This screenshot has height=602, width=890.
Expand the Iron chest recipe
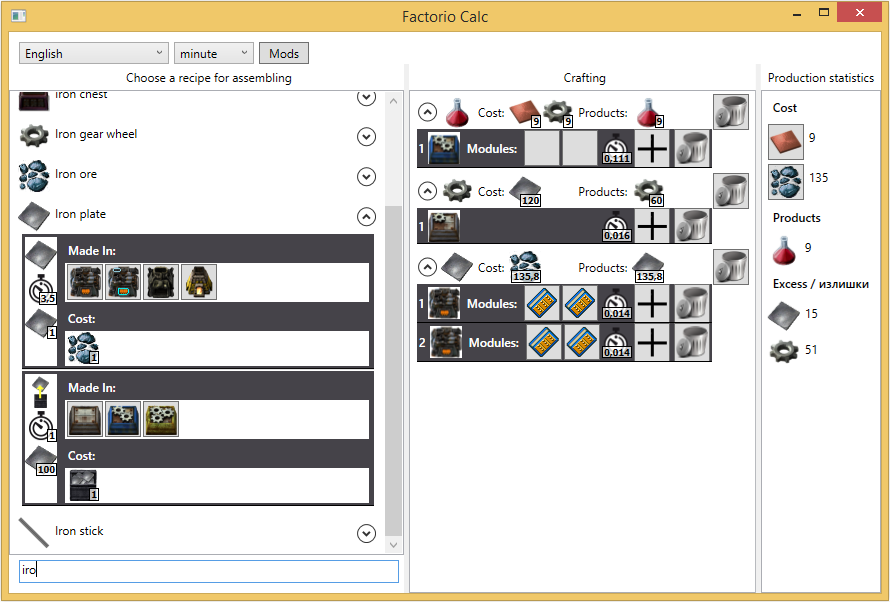coord(366,98)
